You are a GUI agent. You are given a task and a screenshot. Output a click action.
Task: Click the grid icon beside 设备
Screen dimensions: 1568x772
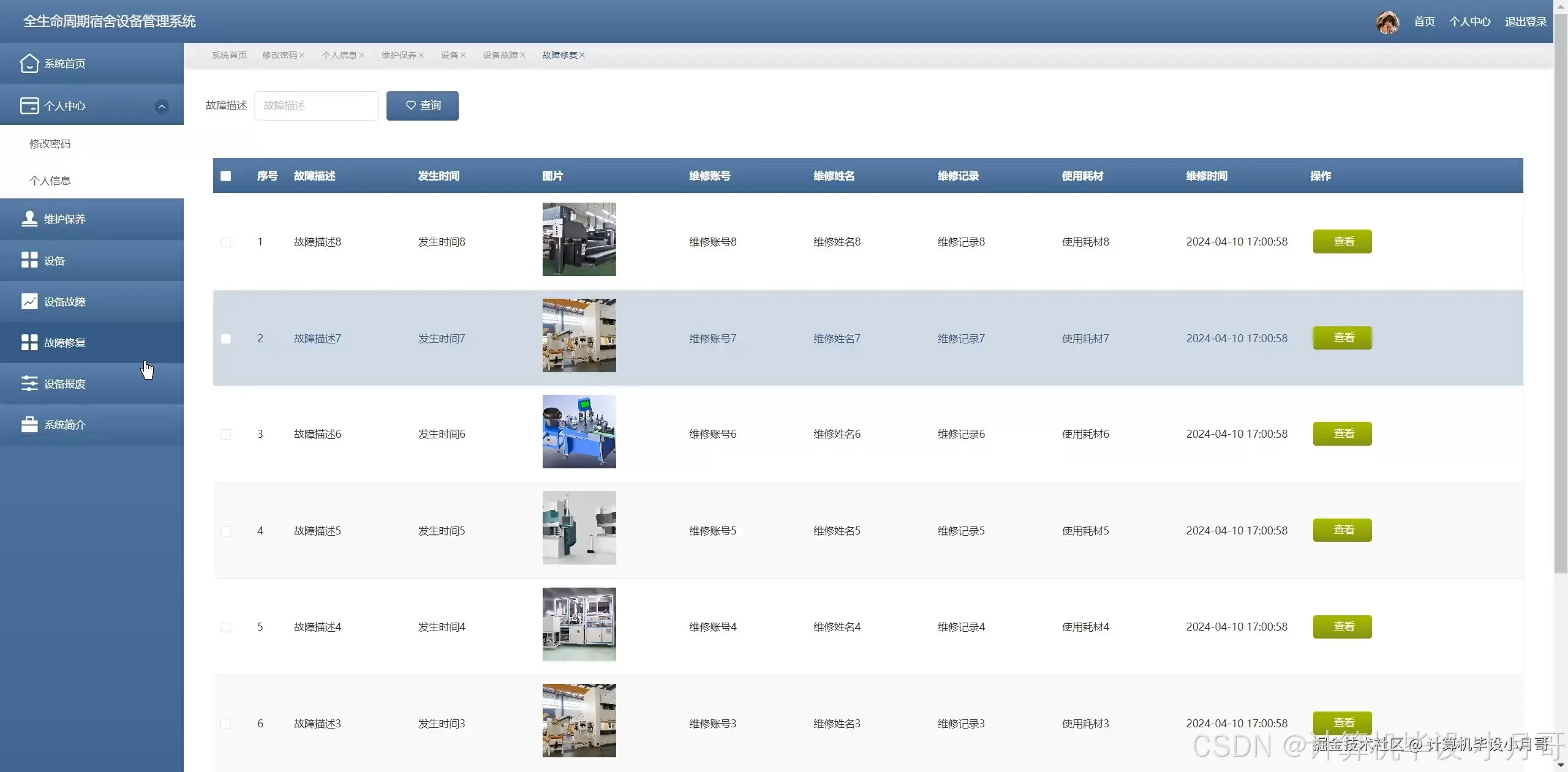pyautogui.click(x=29, y=260)
